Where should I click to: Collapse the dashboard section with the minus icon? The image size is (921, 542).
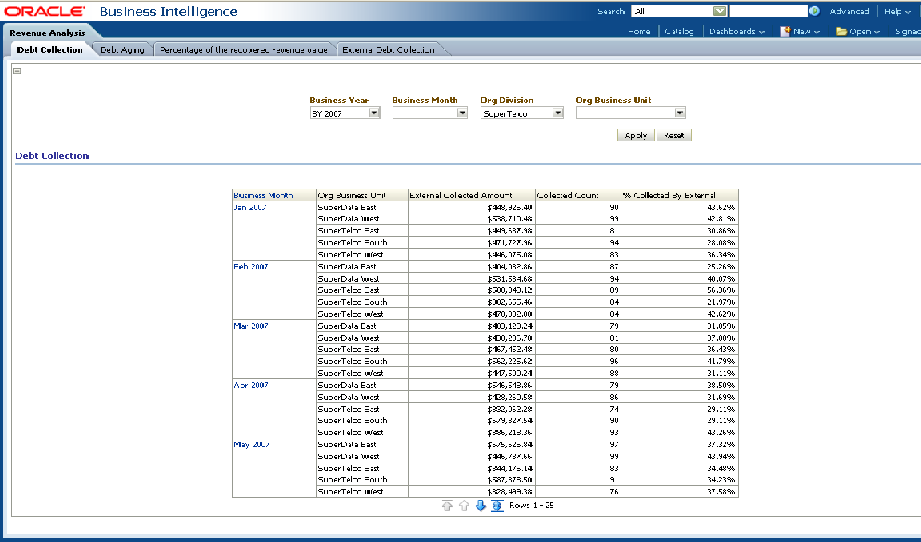pos(17,70)
